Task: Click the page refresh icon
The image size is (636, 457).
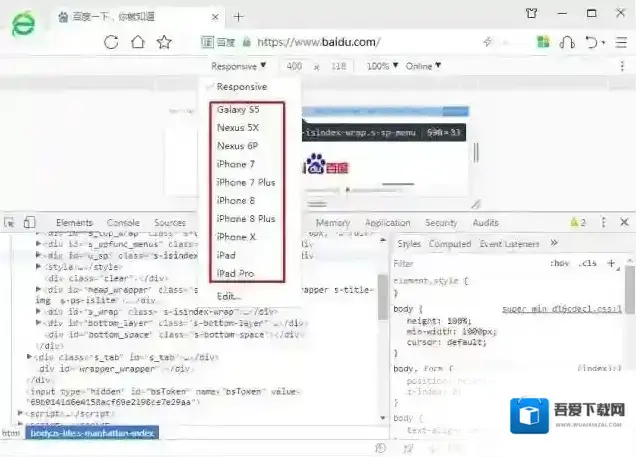Action: coord(111,42)
